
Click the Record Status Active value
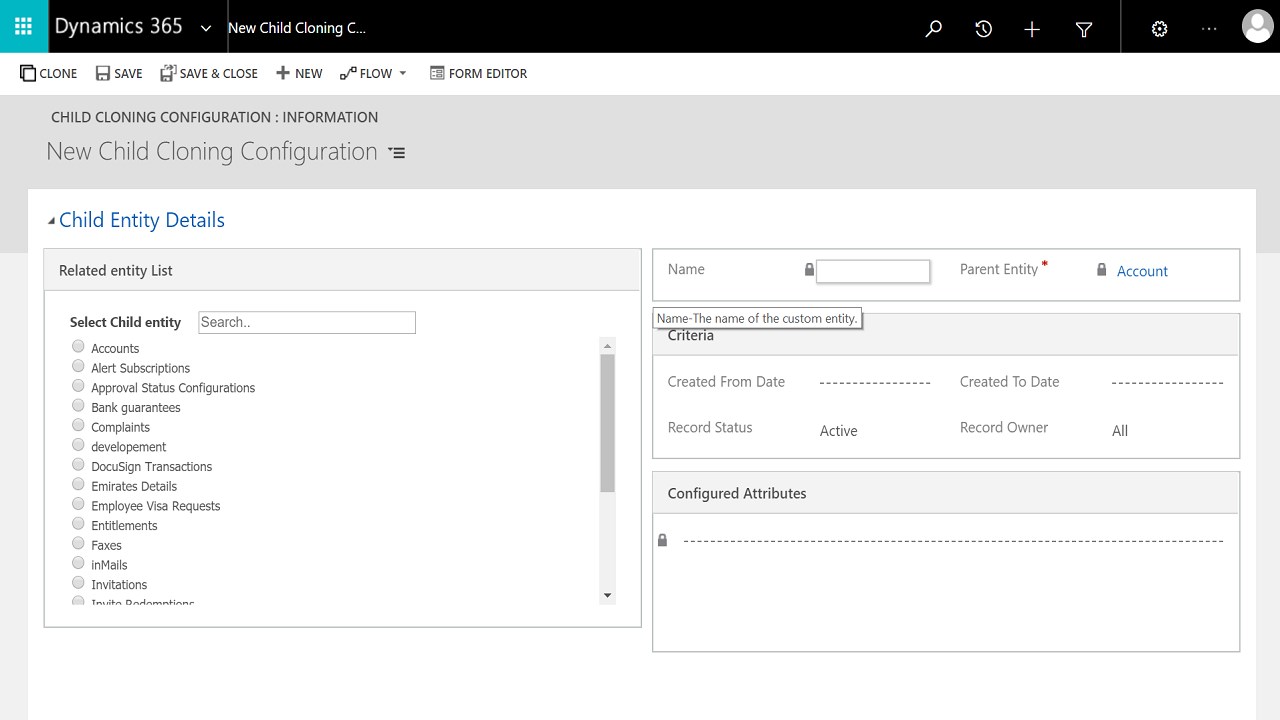pos(838,431)
